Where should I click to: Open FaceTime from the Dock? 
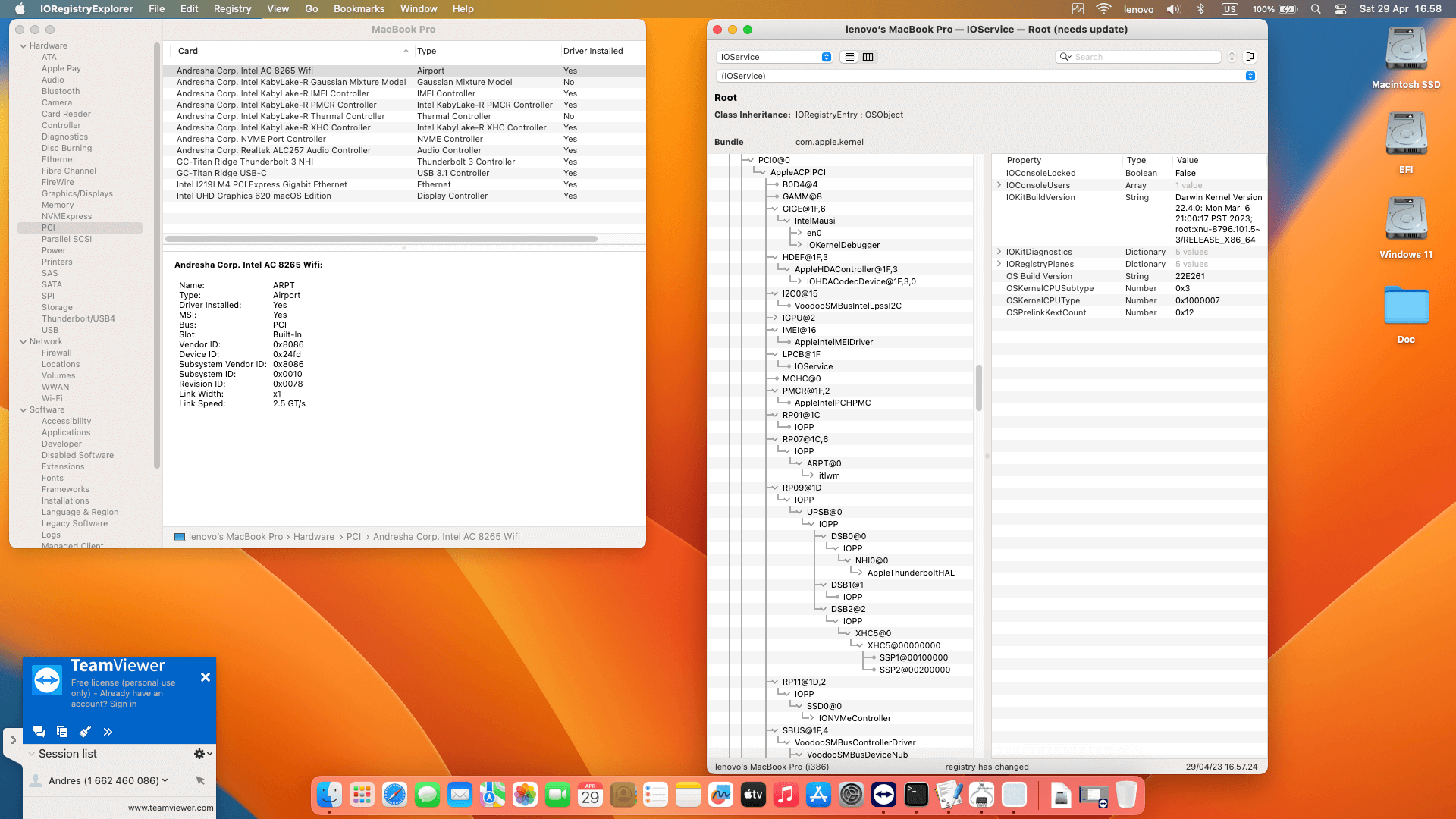557,795
